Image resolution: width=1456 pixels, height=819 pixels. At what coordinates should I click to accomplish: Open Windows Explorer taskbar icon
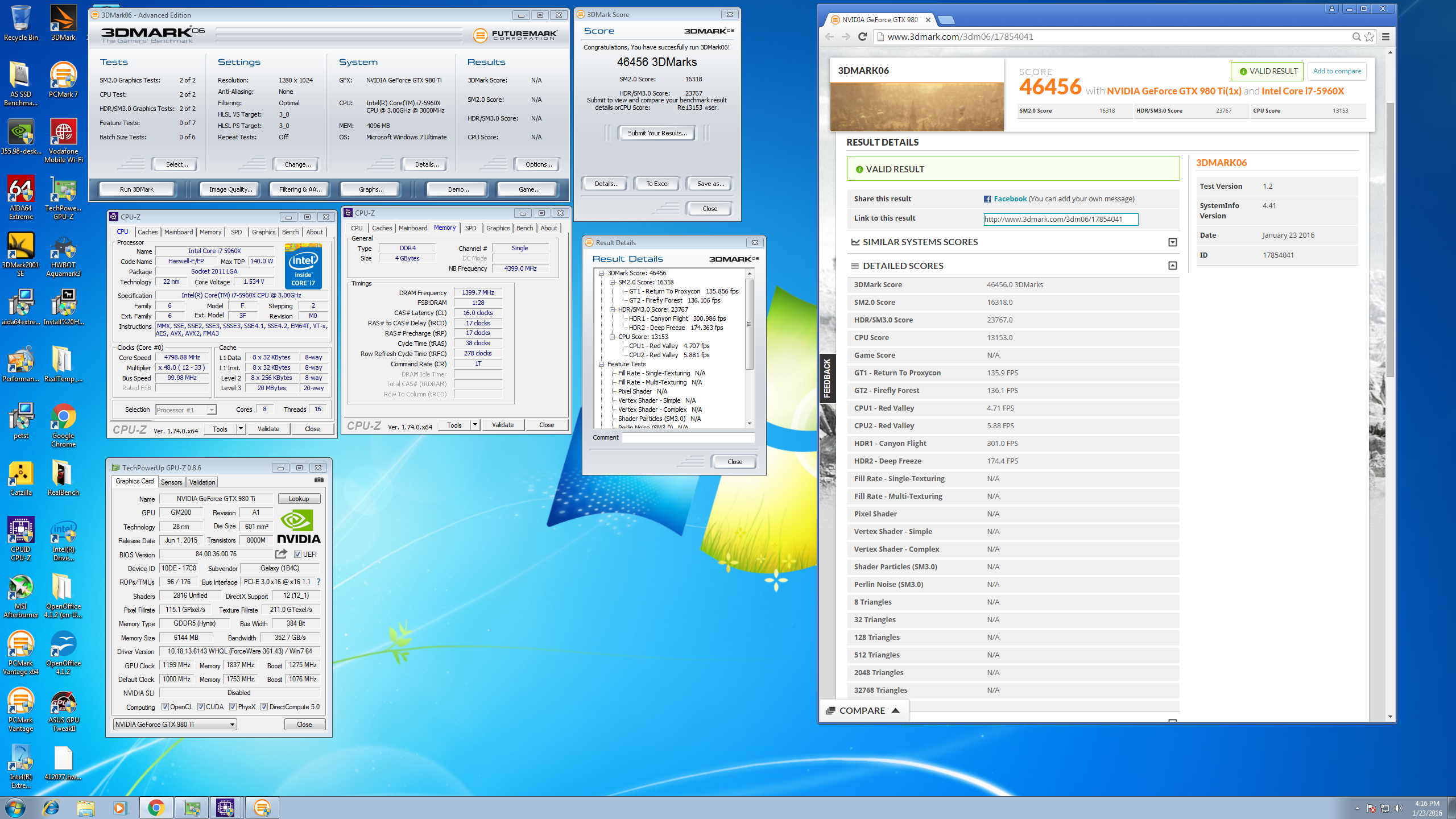tap(86, 808)
